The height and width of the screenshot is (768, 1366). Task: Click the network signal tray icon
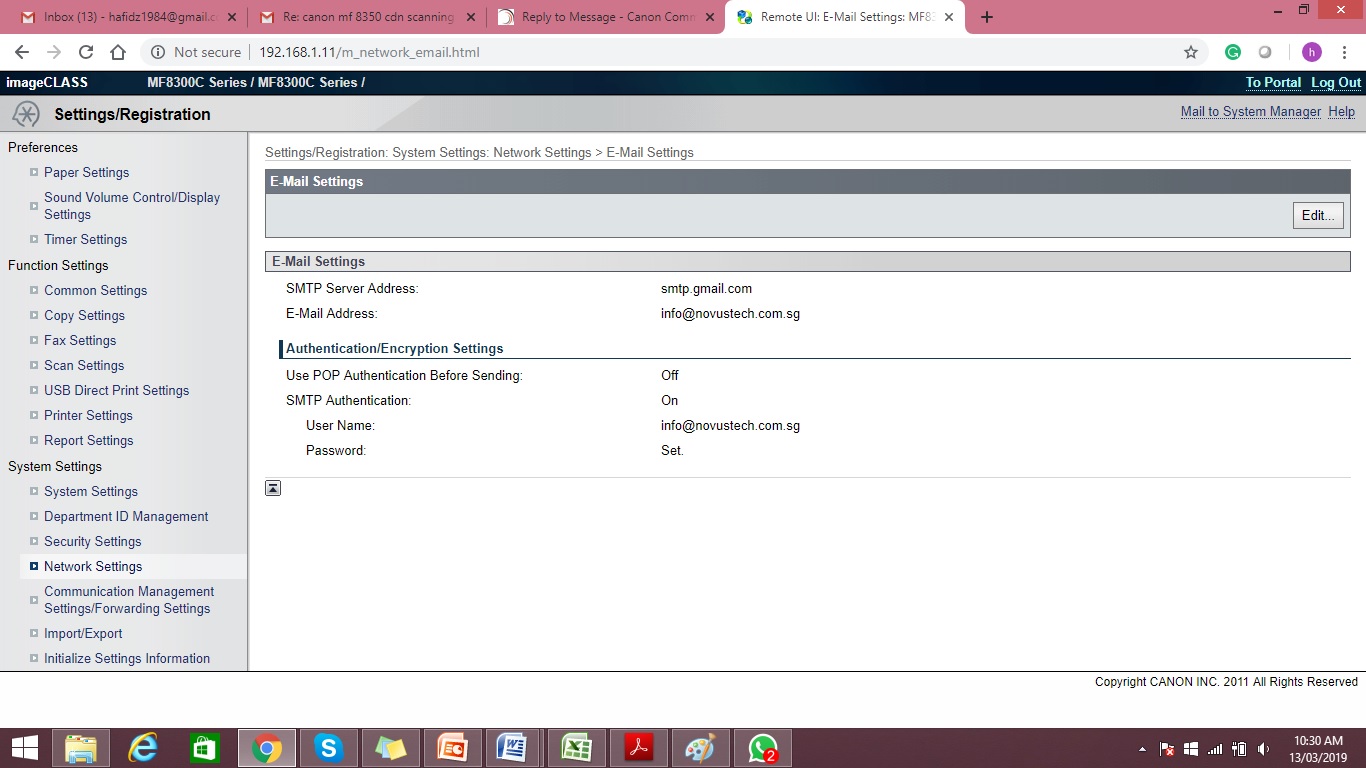click(1215, 749)
